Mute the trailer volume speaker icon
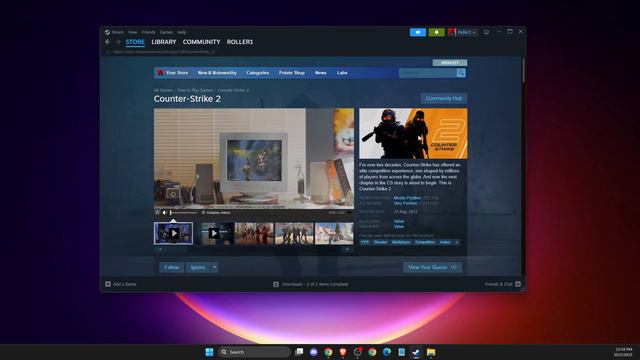 [x=164, y=212]
